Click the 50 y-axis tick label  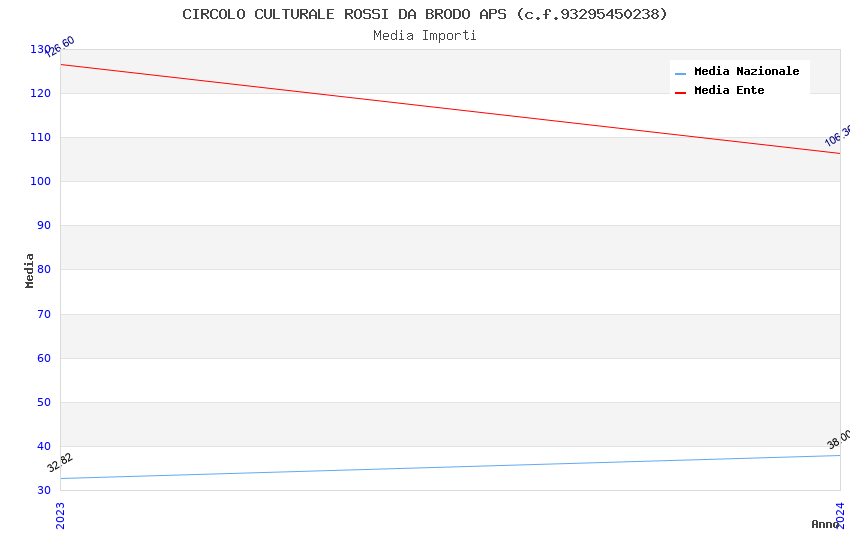tap(44, 402)
